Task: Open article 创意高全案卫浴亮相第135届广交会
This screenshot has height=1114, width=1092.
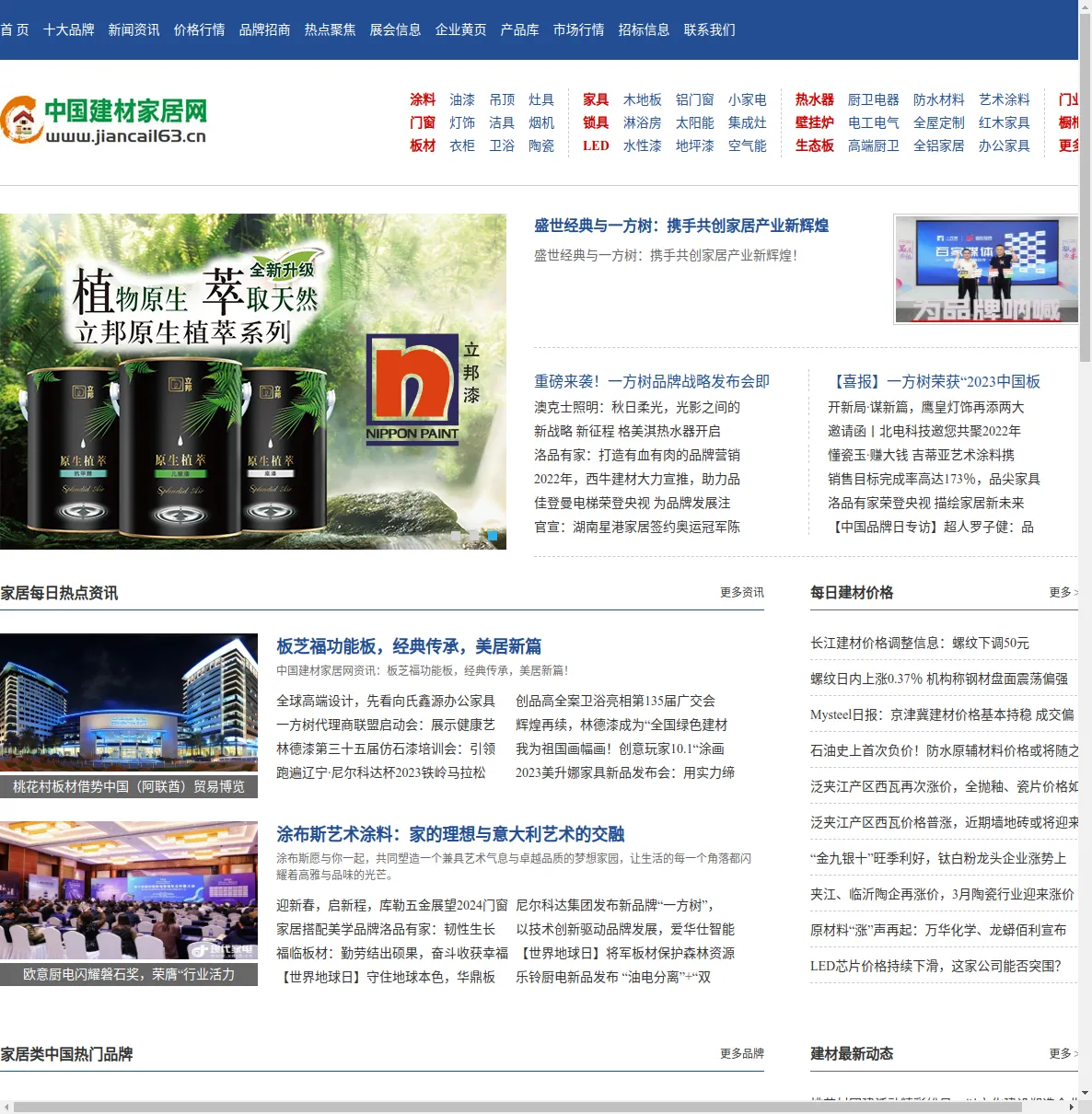Action: 615,701
